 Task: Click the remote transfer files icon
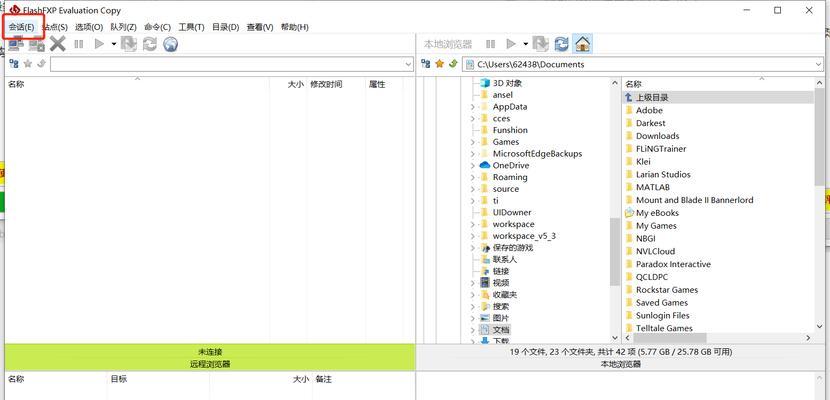click(x=129, y=44)
